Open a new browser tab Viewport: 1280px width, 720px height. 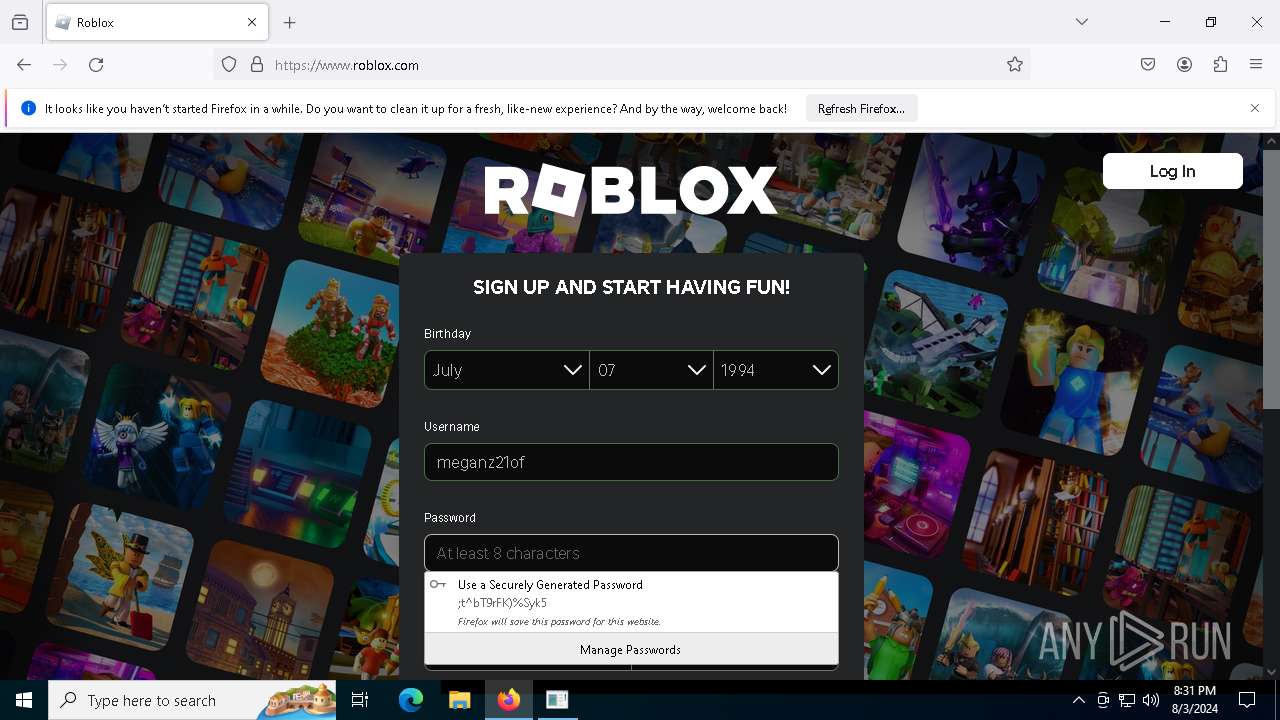(290, 22)
